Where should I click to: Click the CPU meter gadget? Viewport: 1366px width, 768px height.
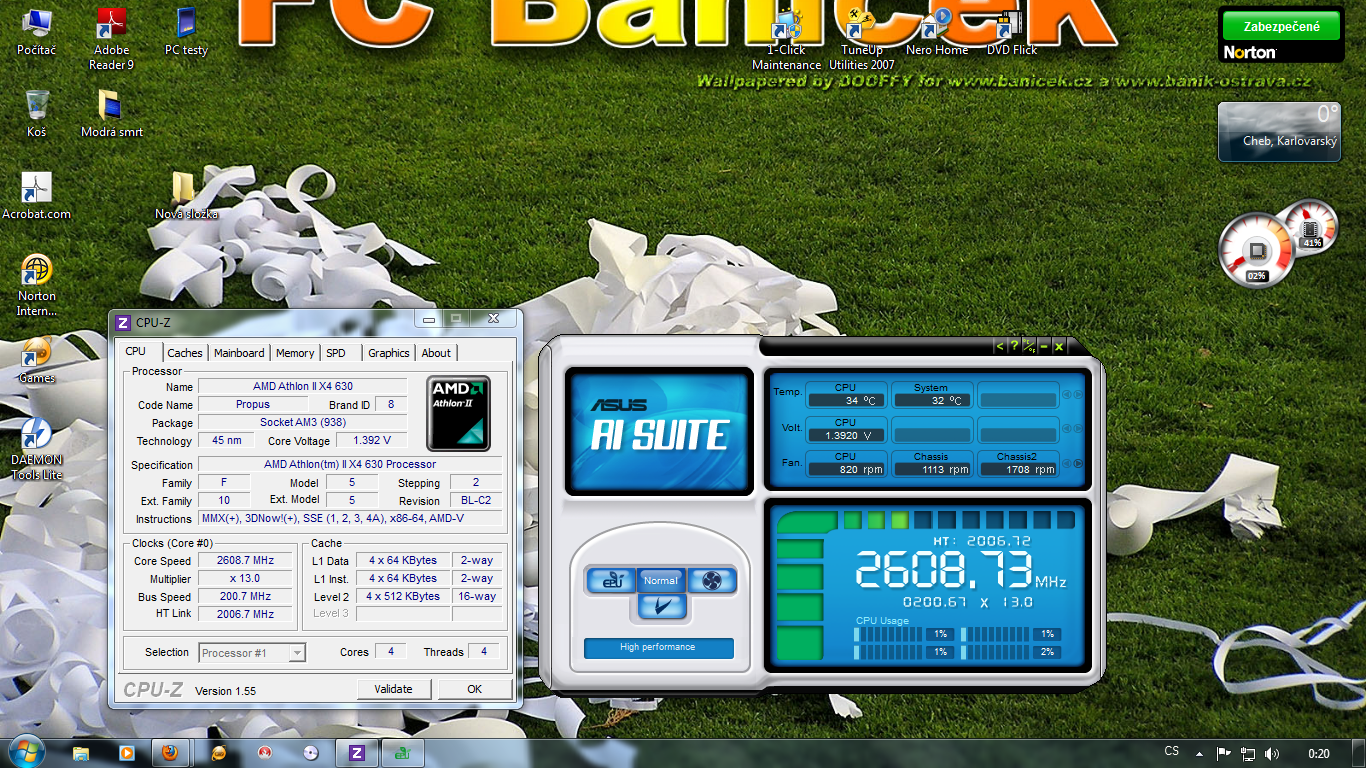1257,250
